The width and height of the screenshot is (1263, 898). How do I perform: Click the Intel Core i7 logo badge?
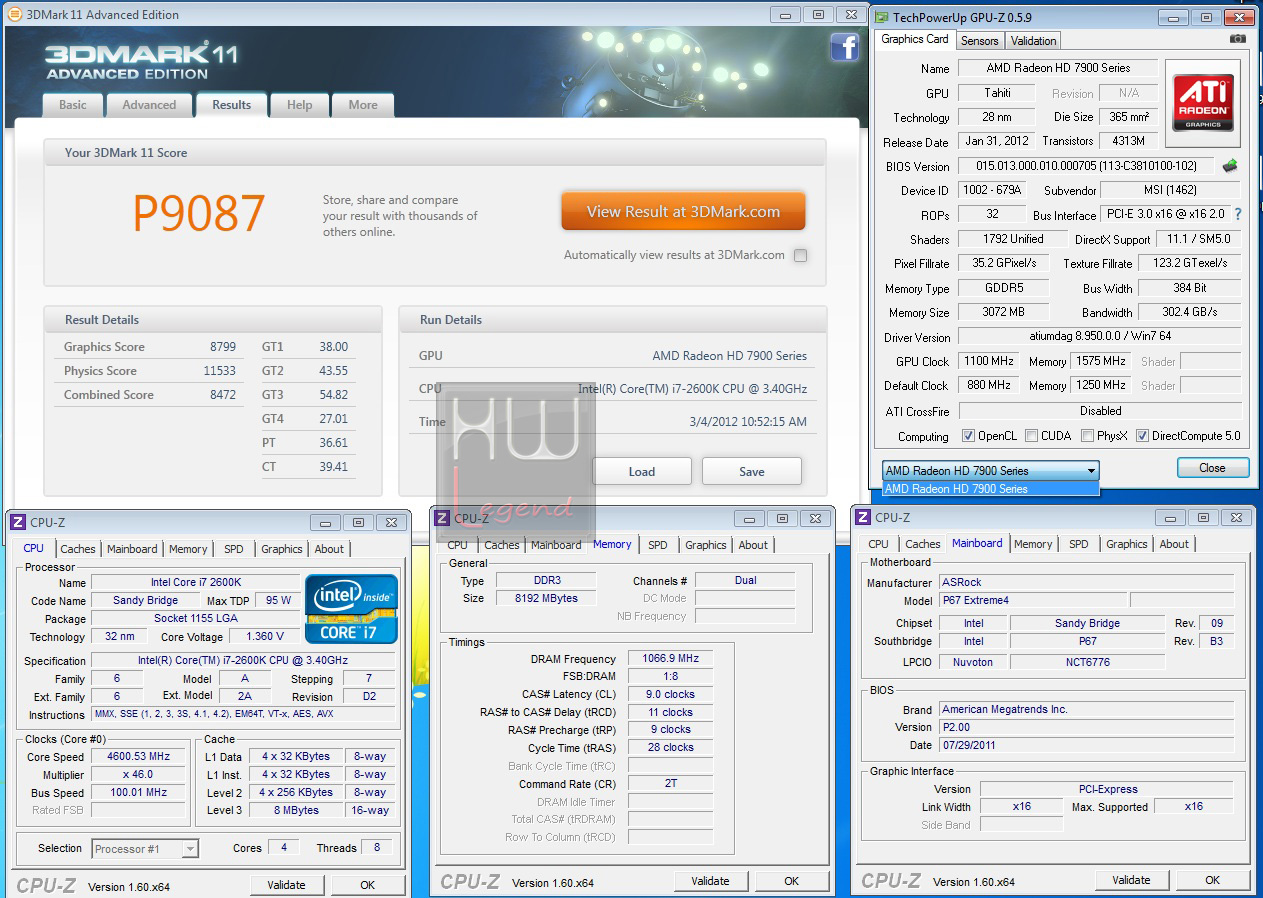[x=352, y=608]
